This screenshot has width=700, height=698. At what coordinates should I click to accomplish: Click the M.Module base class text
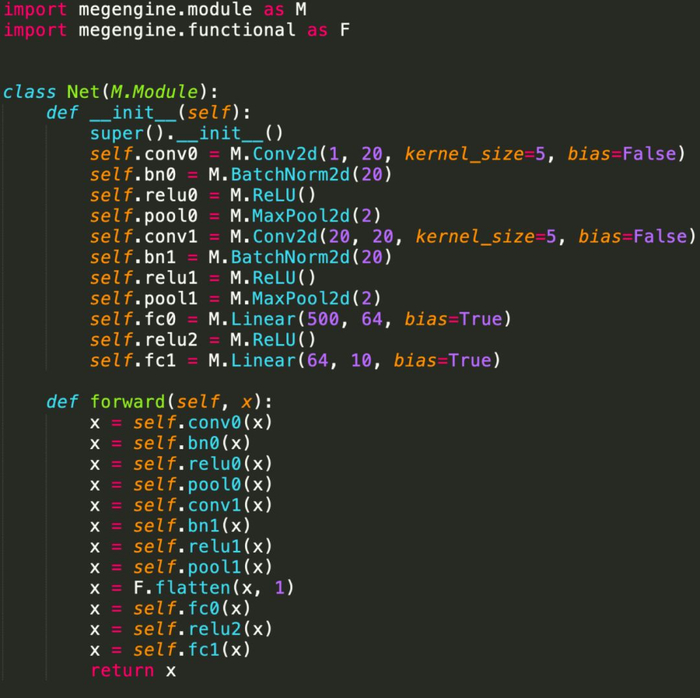[154, 92]
